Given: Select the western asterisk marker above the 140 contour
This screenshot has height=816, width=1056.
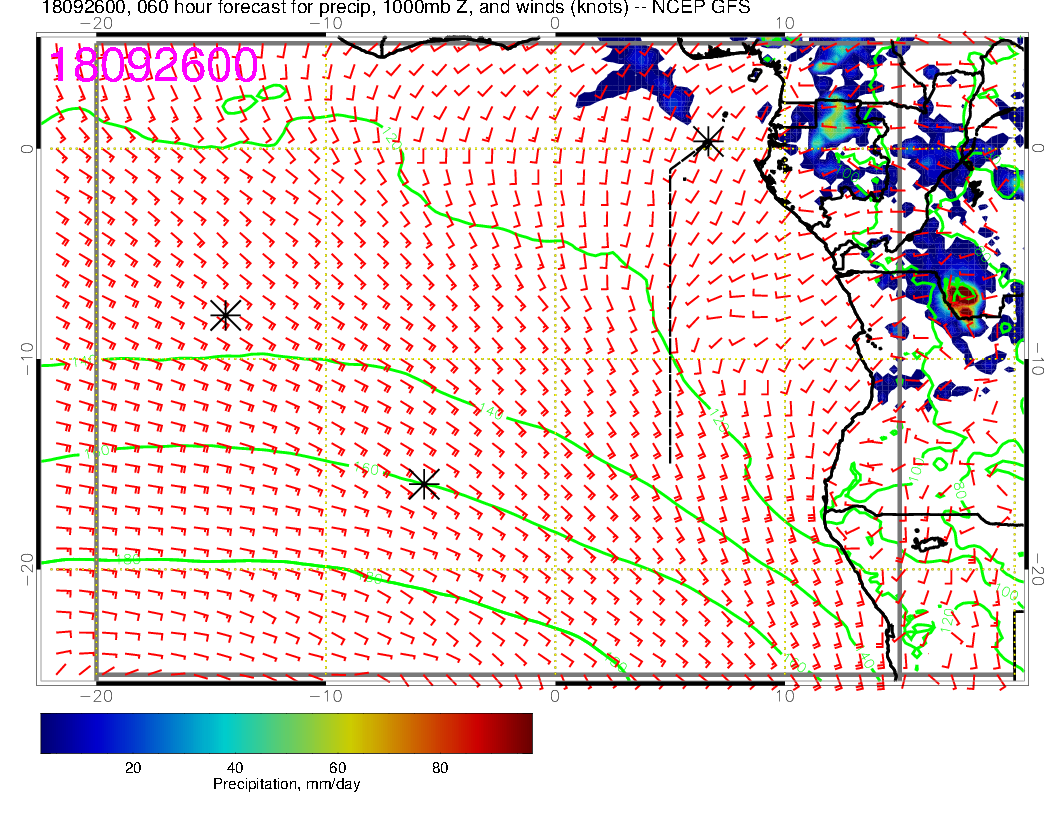Looking at the screenshot, I should (226, 315).
